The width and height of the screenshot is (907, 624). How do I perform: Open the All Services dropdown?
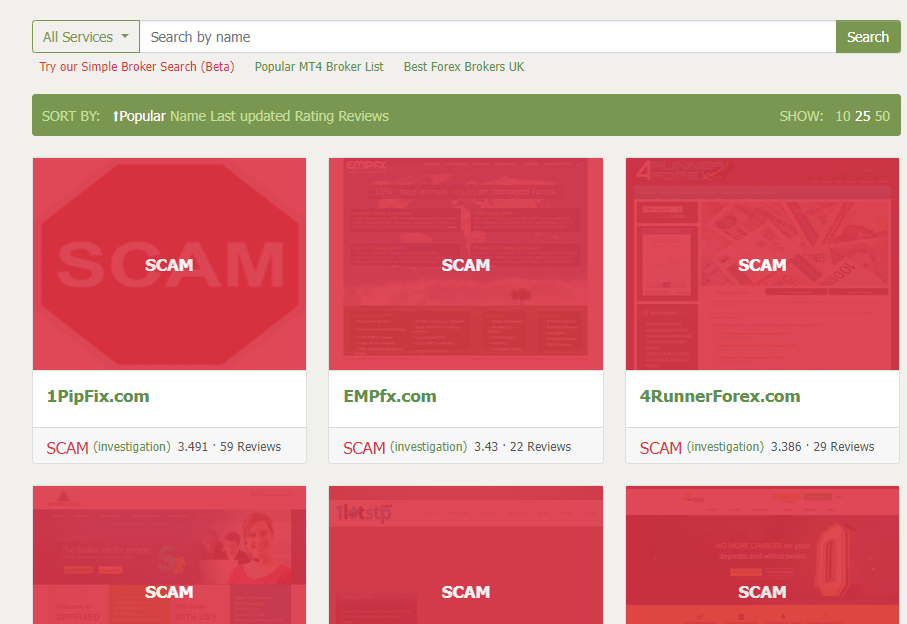[86, 37]
